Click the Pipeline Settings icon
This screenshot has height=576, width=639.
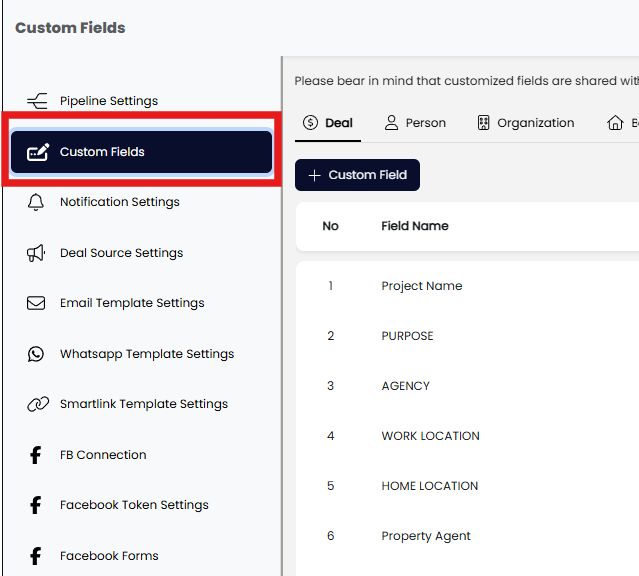(x=37, y=101)
